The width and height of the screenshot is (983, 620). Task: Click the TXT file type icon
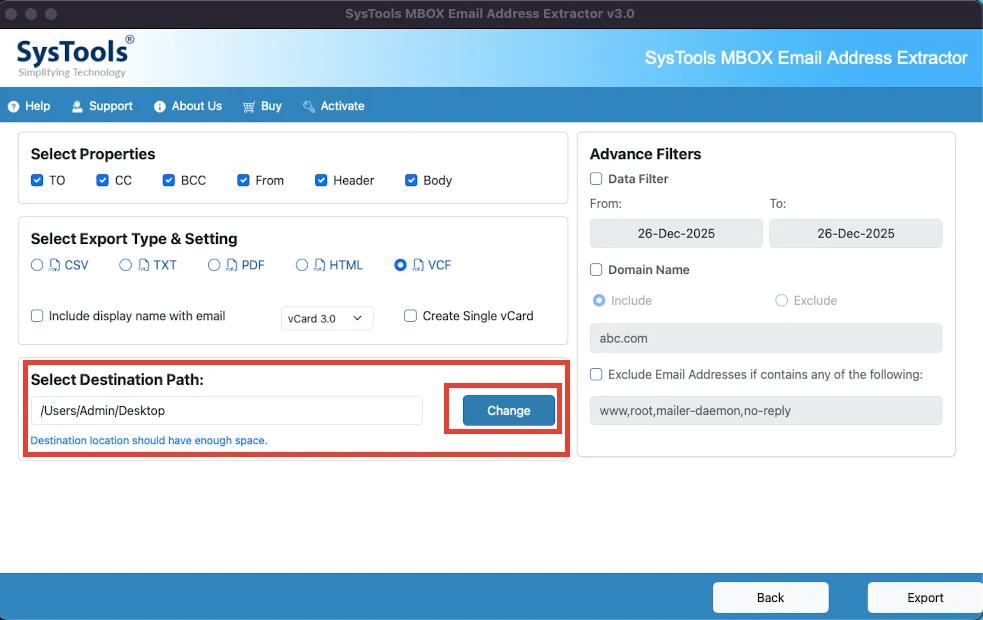tap(144, 265)
